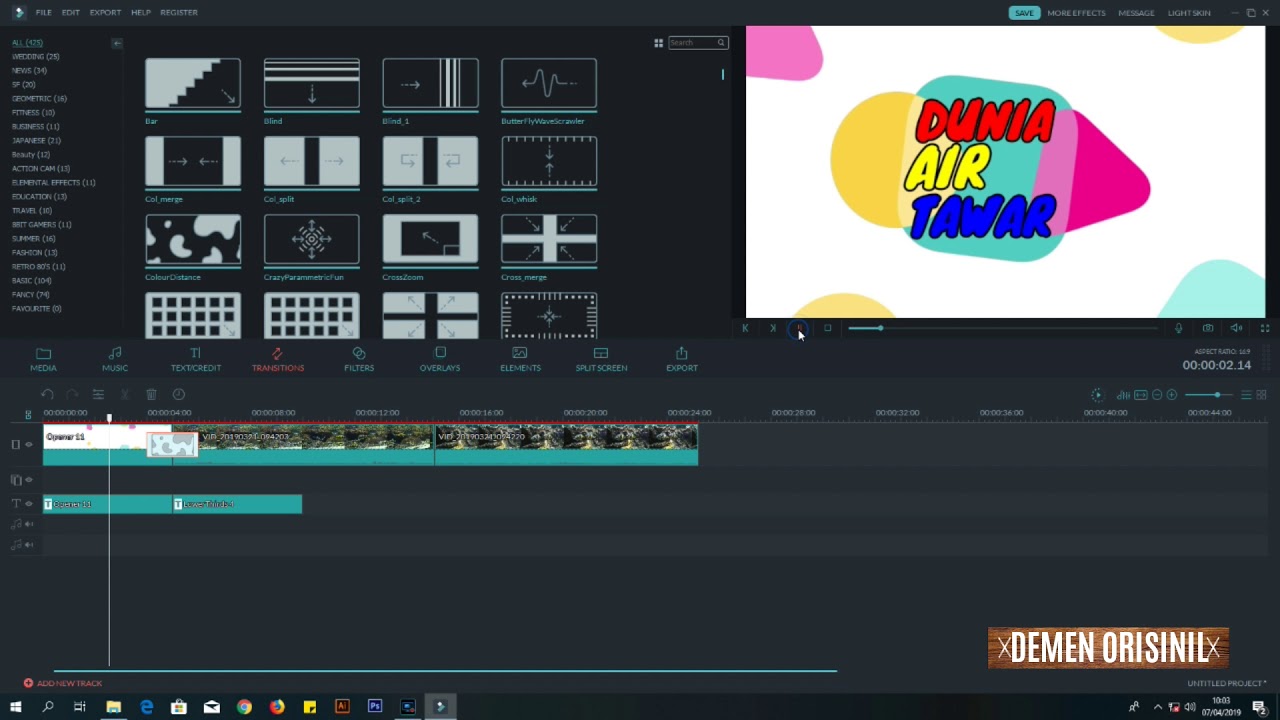Stop the preview playback
The image size is (1280, 720).
click(827, 328)
